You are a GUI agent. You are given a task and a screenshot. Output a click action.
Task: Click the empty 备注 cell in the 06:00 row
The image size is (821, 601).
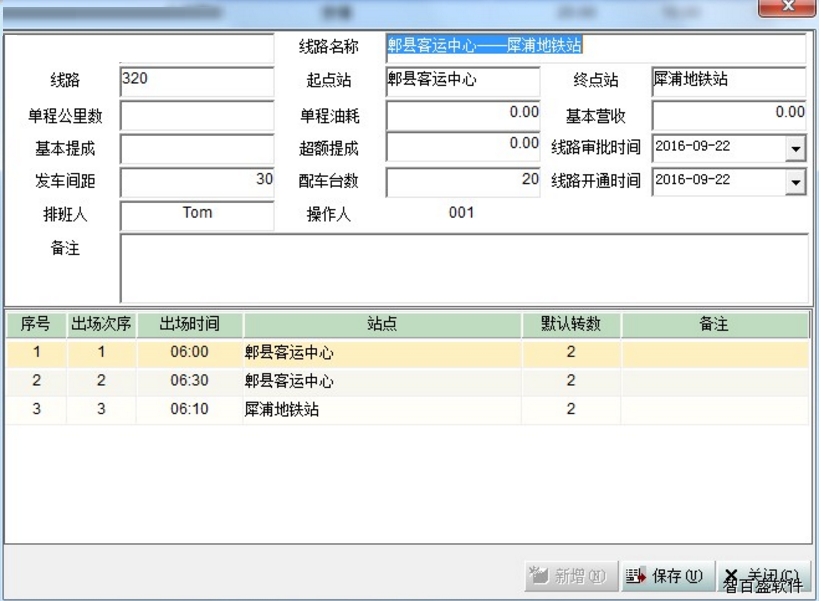(715, 352)
